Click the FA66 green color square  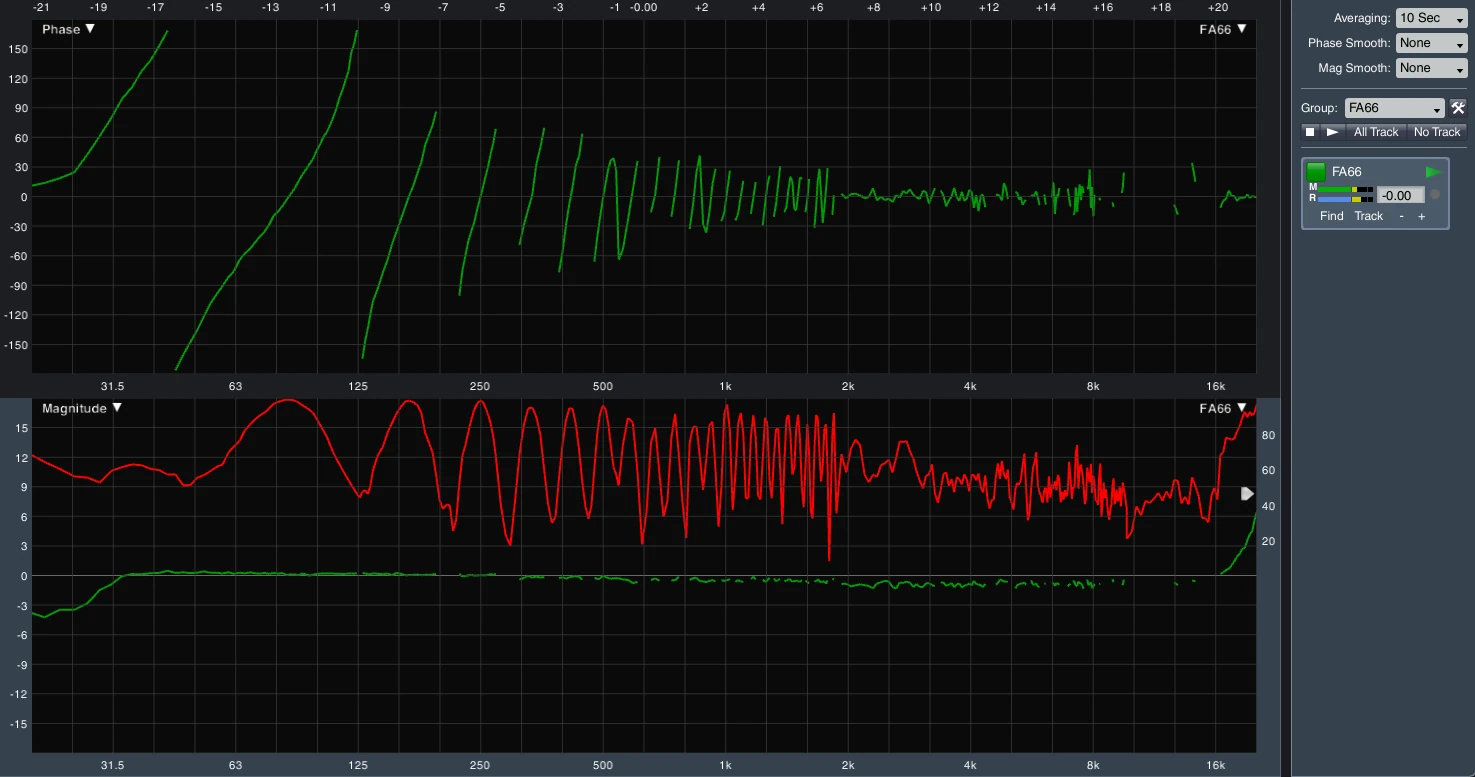click(1316, 172)
